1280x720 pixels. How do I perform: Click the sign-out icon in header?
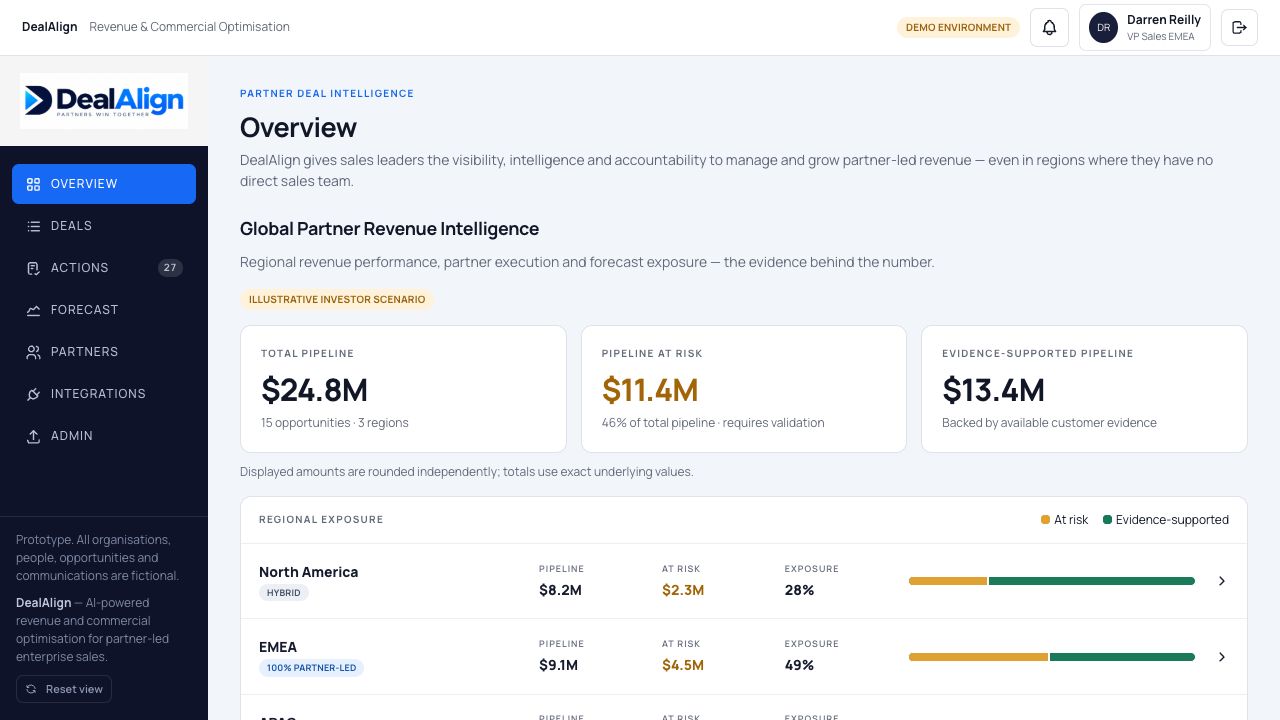1239,28
